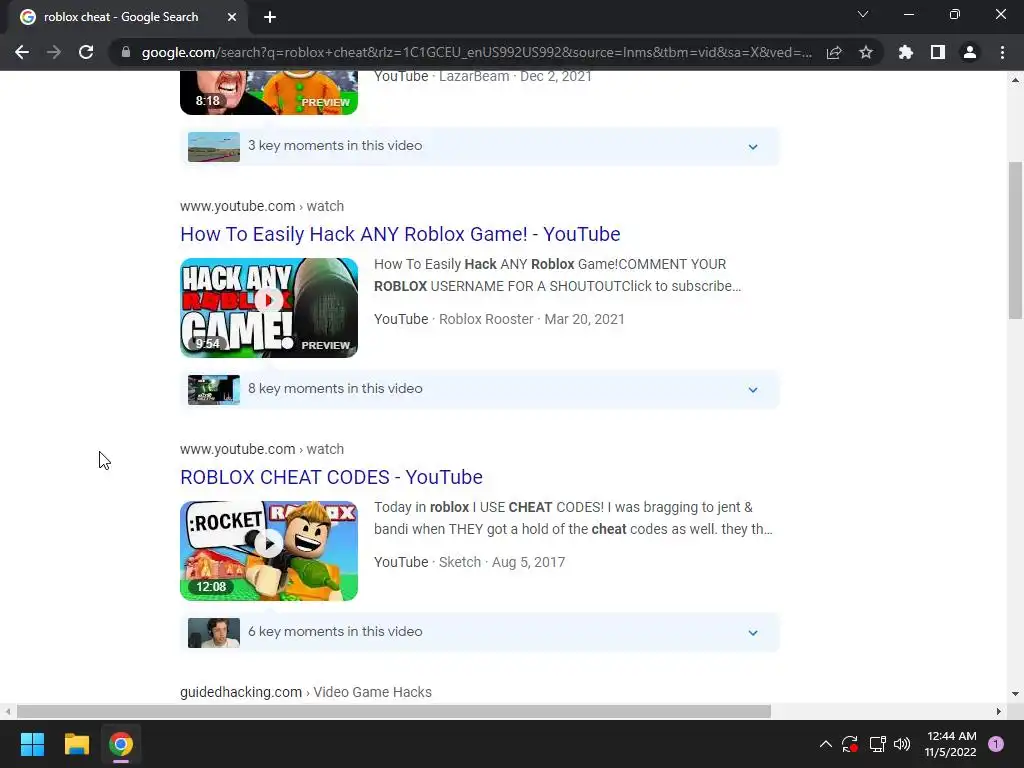Viewport: 1024px width, 768px height.
Task: Play the ROBLOX CHEAT CODES video thumbnail
Action: 269,551
